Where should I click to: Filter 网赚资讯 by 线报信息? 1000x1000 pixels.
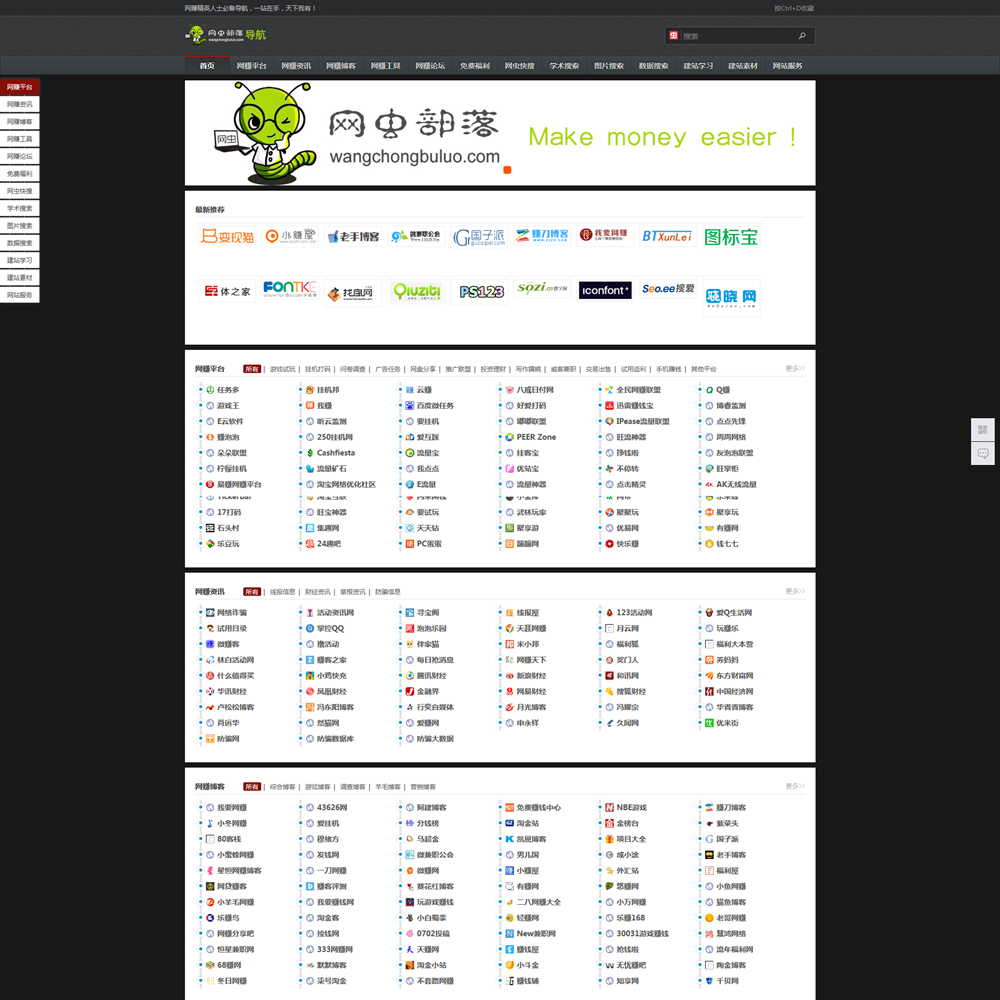pyautogui.click(x=283, y=592)
